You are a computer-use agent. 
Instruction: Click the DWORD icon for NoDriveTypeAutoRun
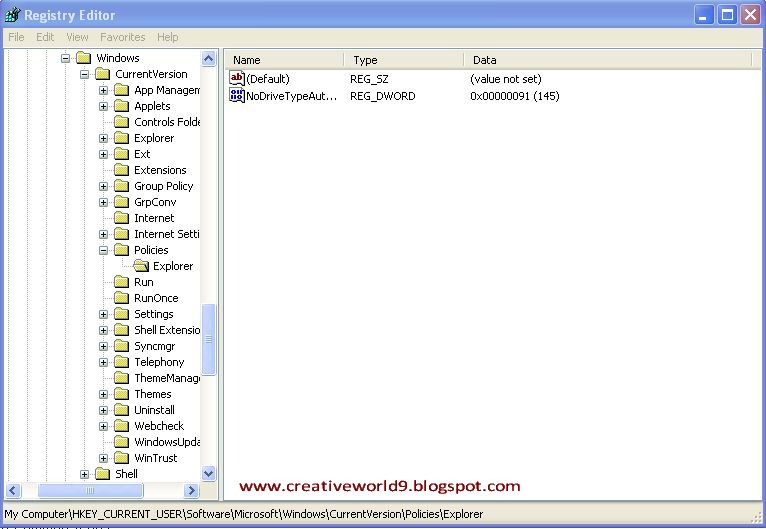pos(237,95)
